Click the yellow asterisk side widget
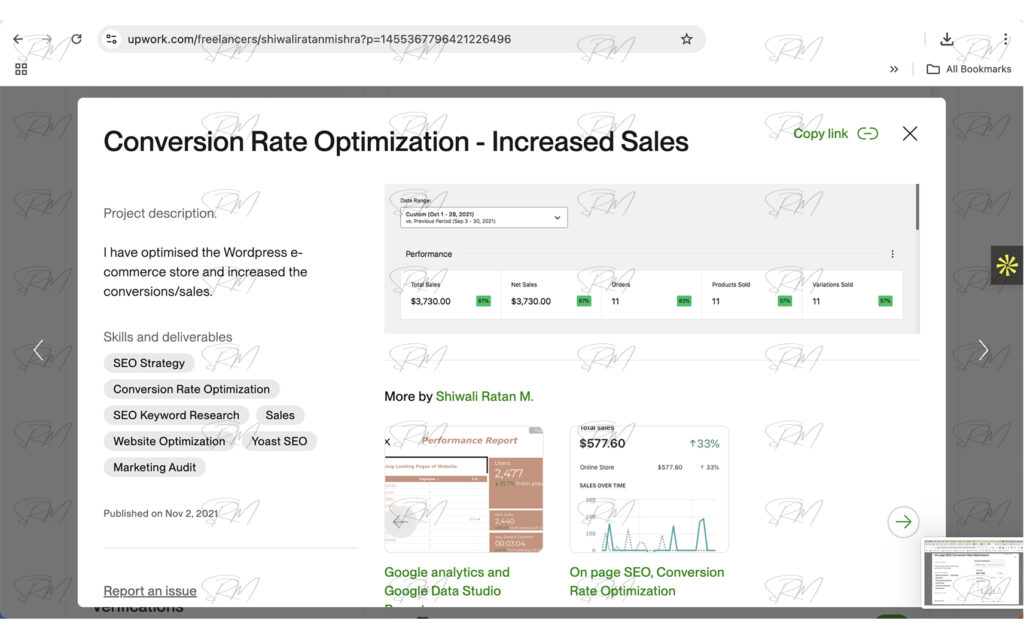 1007,265
